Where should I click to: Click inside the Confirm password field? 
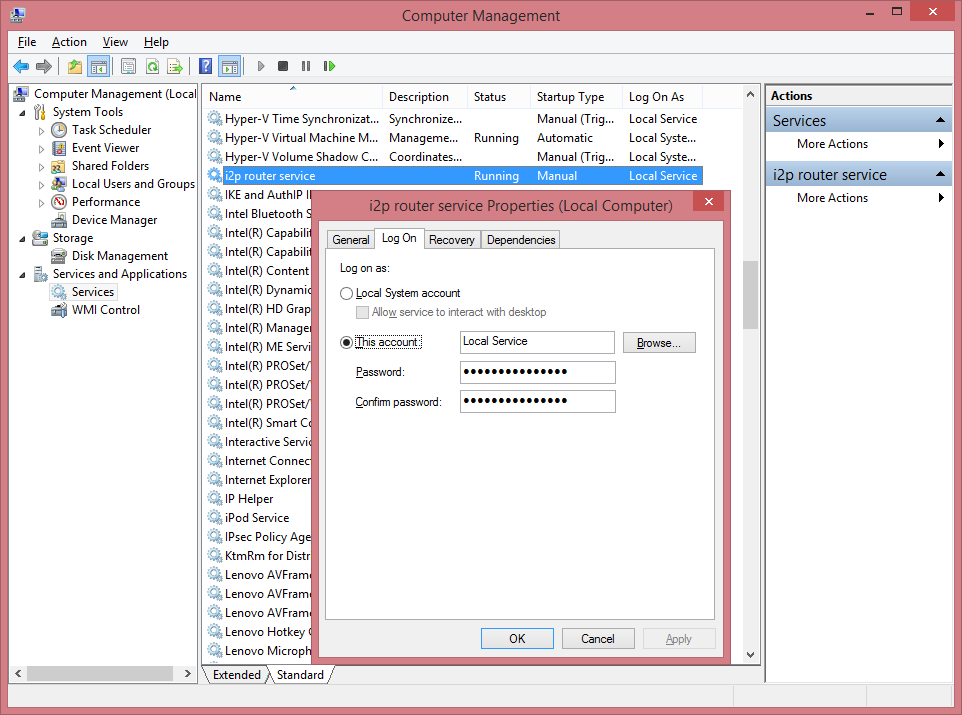point(537,401)
